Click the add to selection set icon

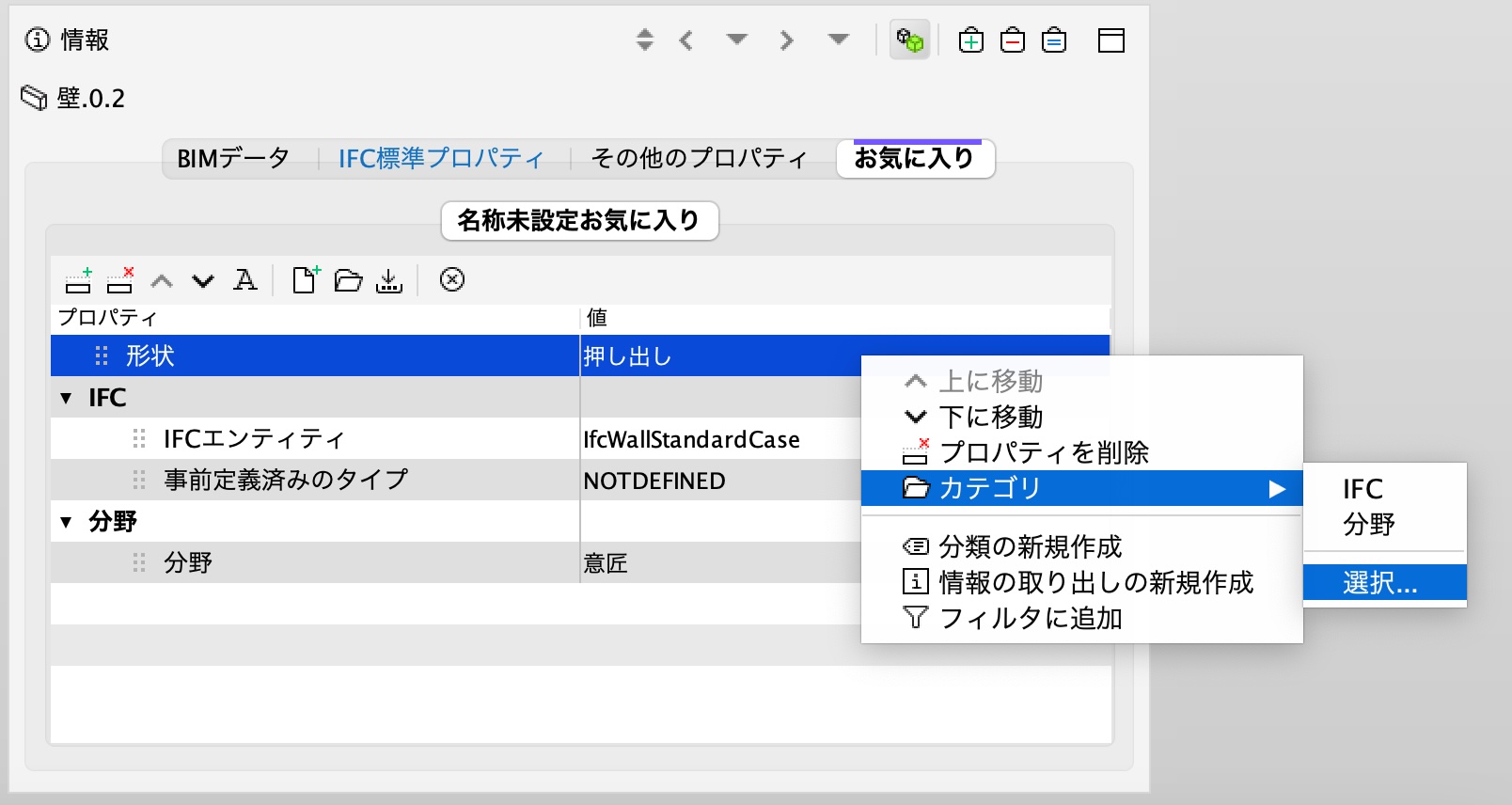pos(971,40)
